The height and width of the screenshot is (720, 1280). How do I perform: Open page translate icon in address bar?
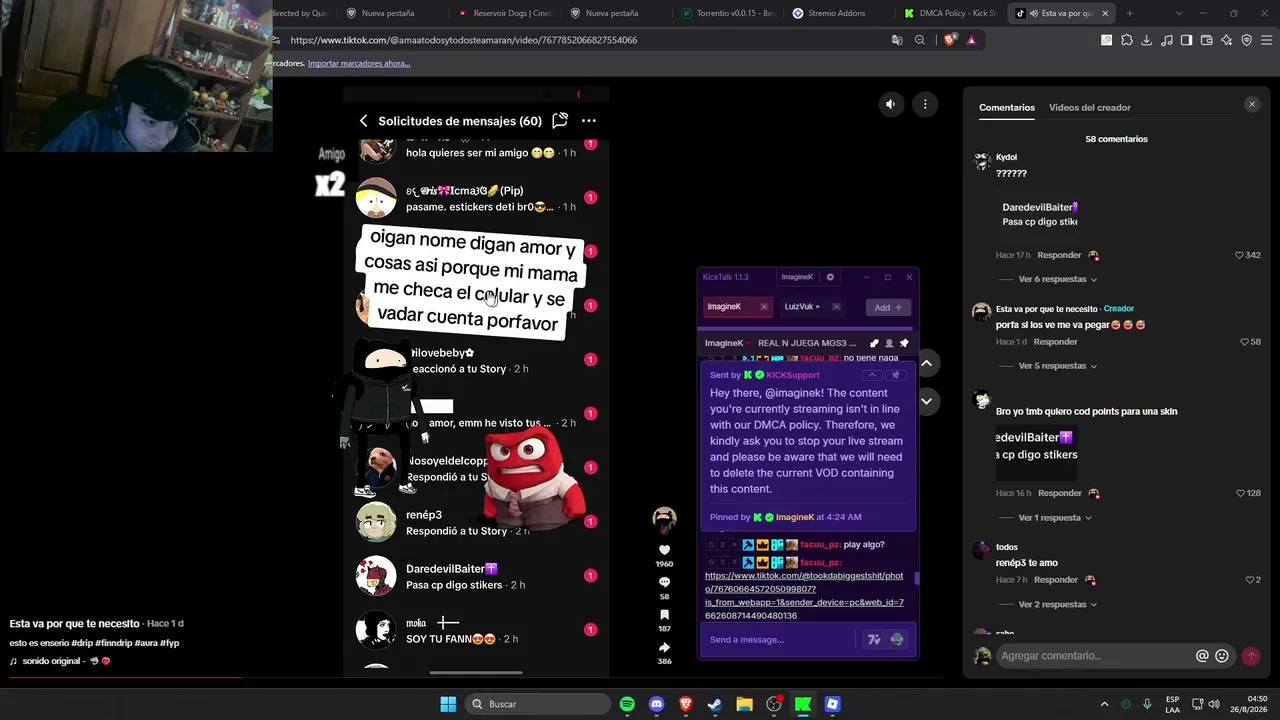click(897, 40)
